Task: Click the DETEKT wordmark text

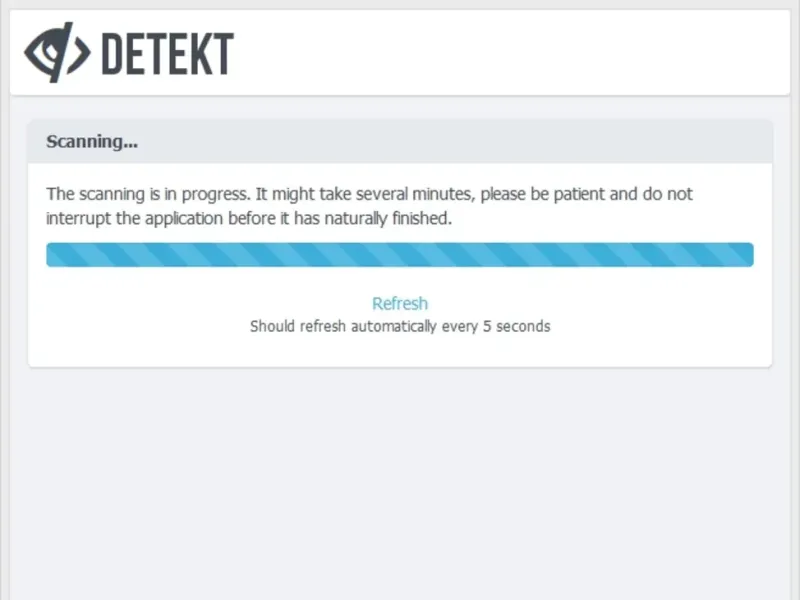Action: point(168,54)
